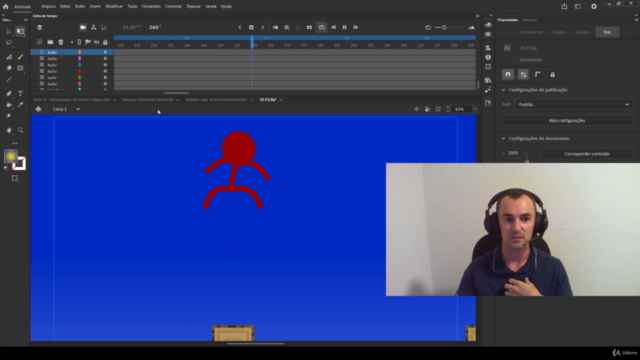Collapse Configurações do documento section
640x360 pixels.
pos(503,138)
